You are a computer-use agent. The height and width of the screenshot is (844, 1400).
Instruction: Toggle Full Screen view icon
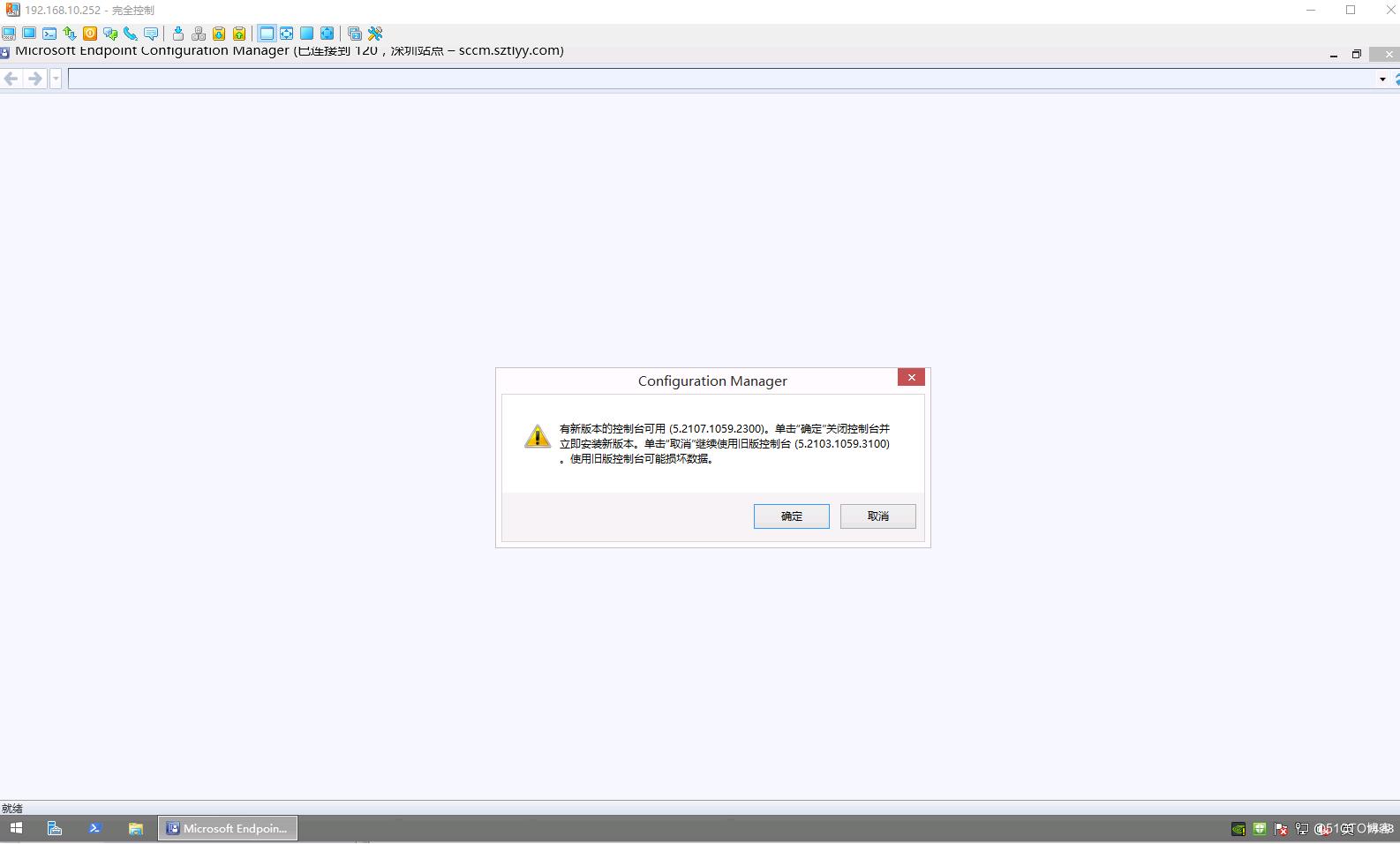(x=307, y=34)
